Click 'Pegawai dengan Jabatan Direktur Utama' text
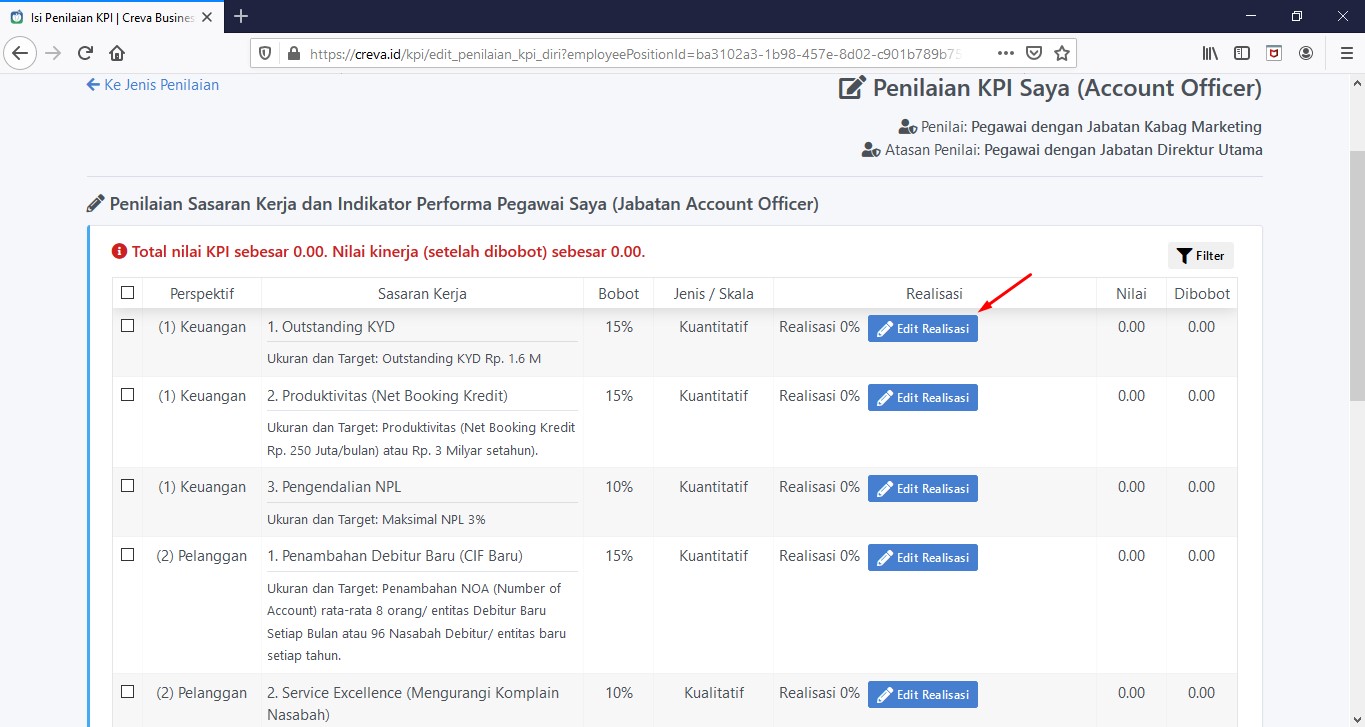This screenshot has width=1365, height=727. (1123, 150)
